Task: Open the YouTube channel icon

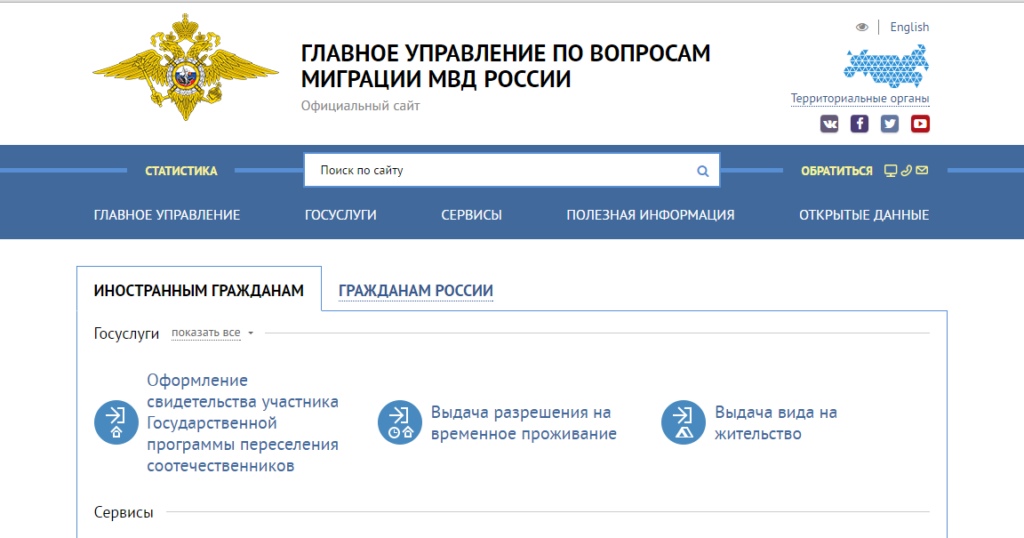Action: click(920, 123)
